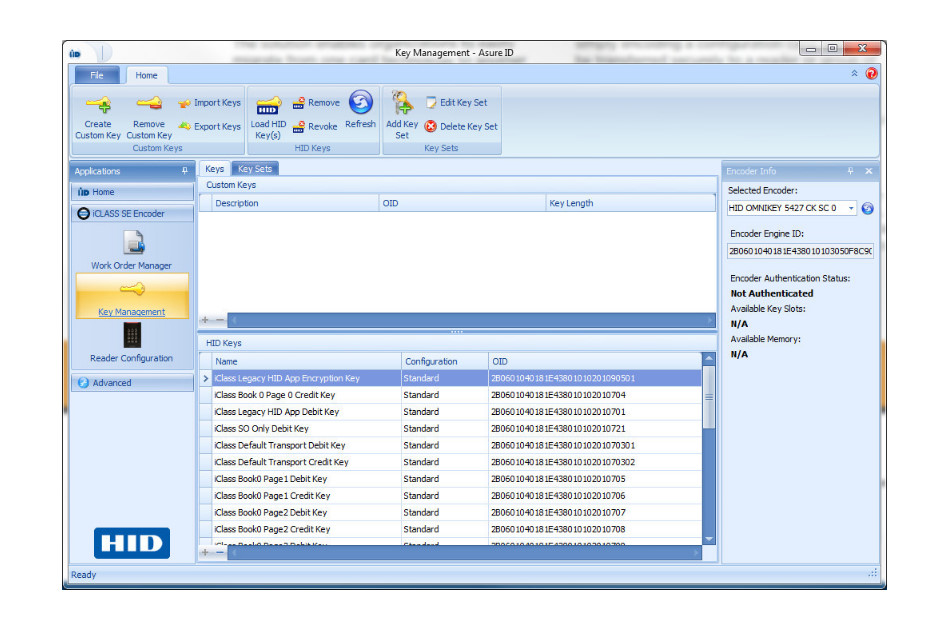
Task: Click the HID Keys scroll down arrow
Action: (x=709, y=539)
